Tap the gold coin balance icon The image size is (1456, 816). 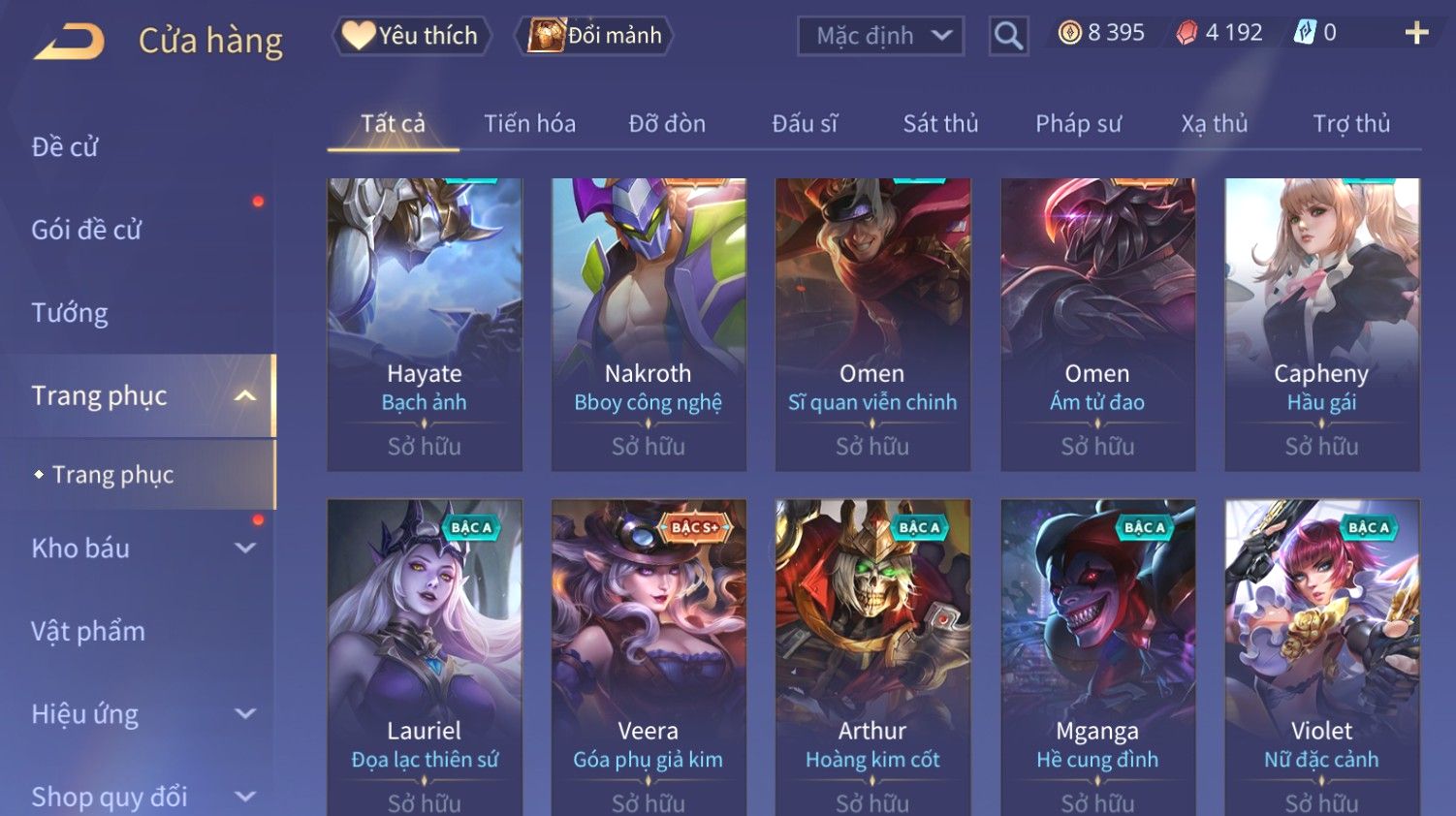(1069, 34)
